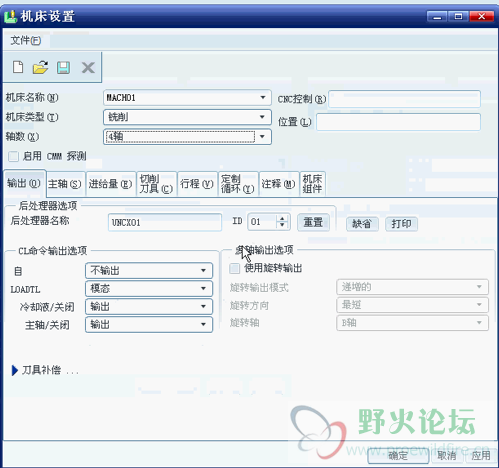Open the 文件(F) menu
The image size is (499, 468).
26,41
